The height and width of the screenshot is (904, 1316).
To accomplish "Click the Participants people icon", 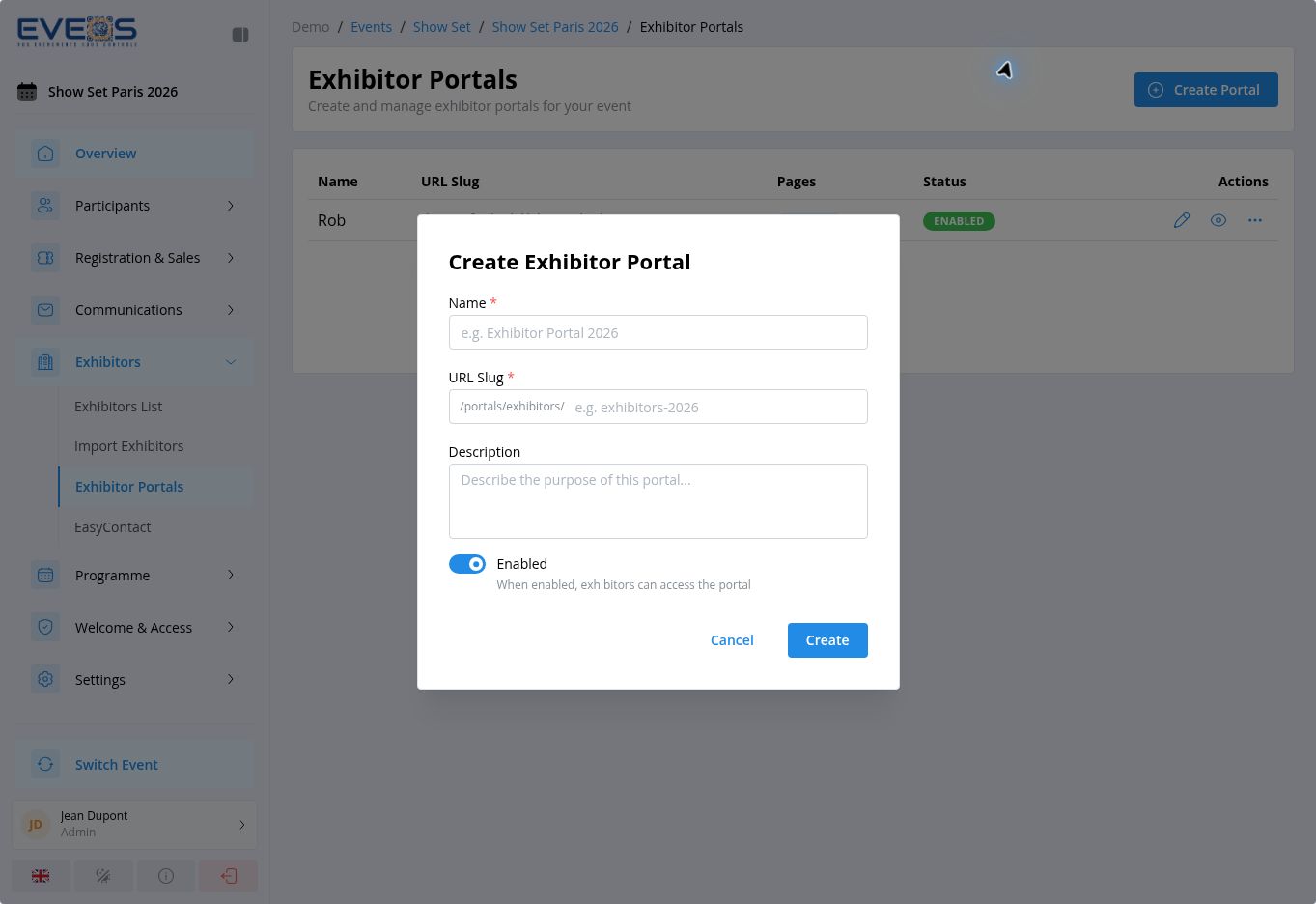I will tap(45, 206).
